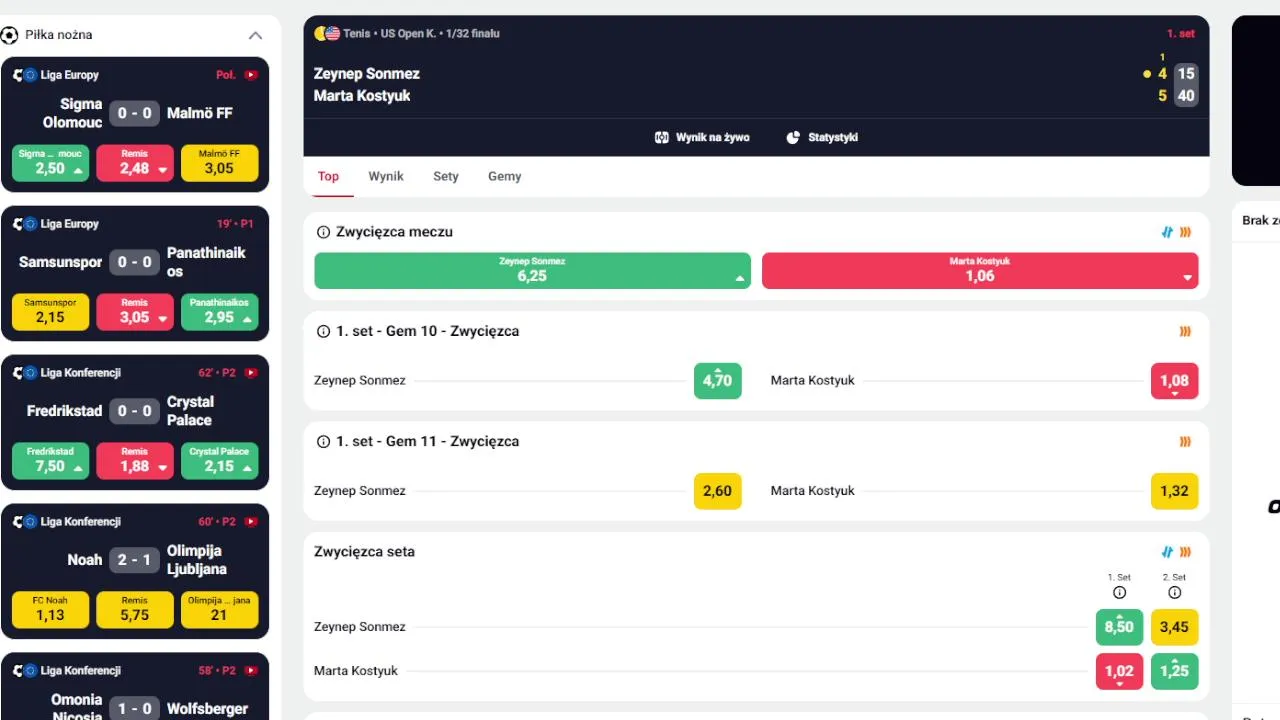The image size is (1280, 720).
Task: Click Liga Europy logo on Sigma Olomouc card
Action: pyautogui.click(x=24, y=75)
